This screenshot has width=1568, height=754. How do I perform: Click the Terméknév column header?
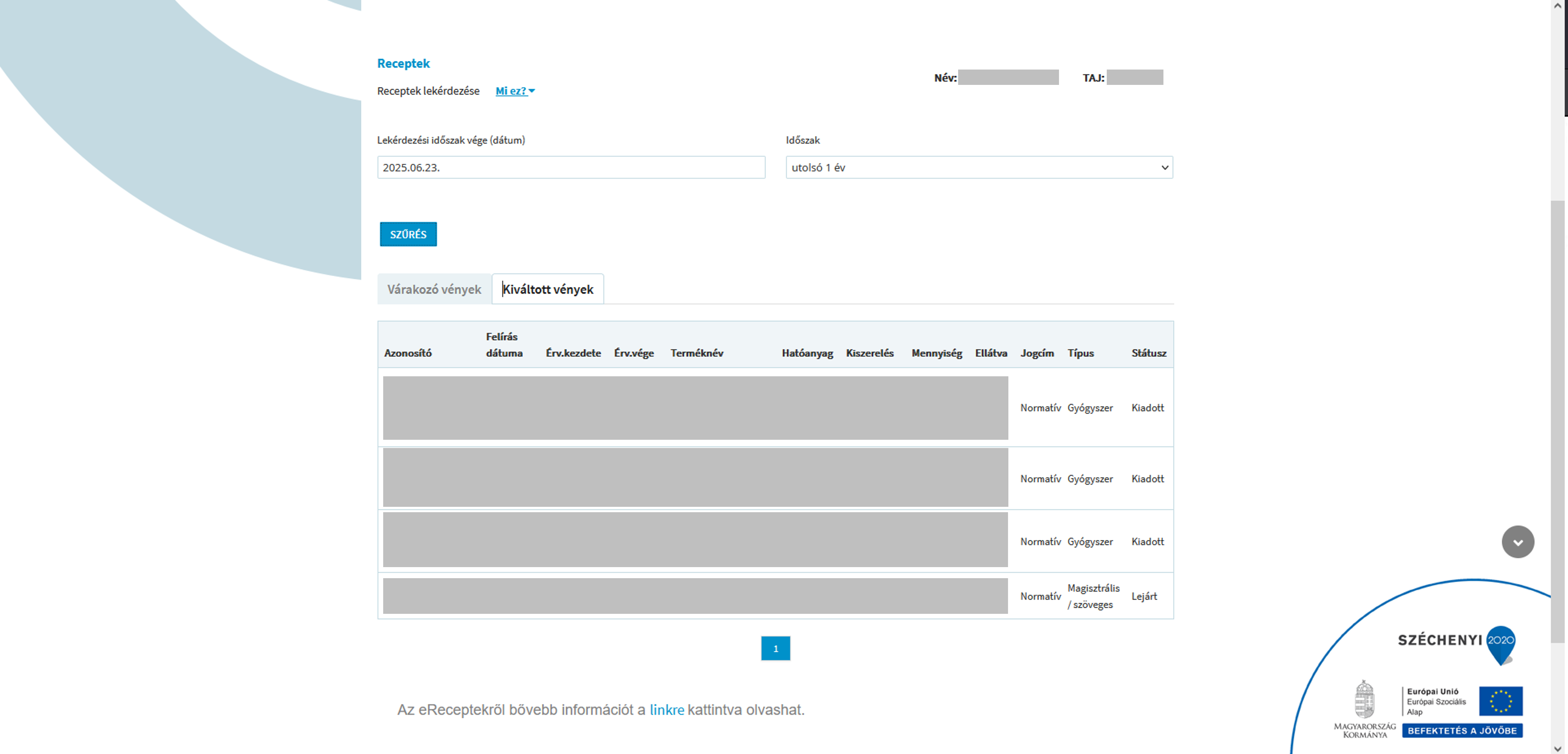(696, 353)
